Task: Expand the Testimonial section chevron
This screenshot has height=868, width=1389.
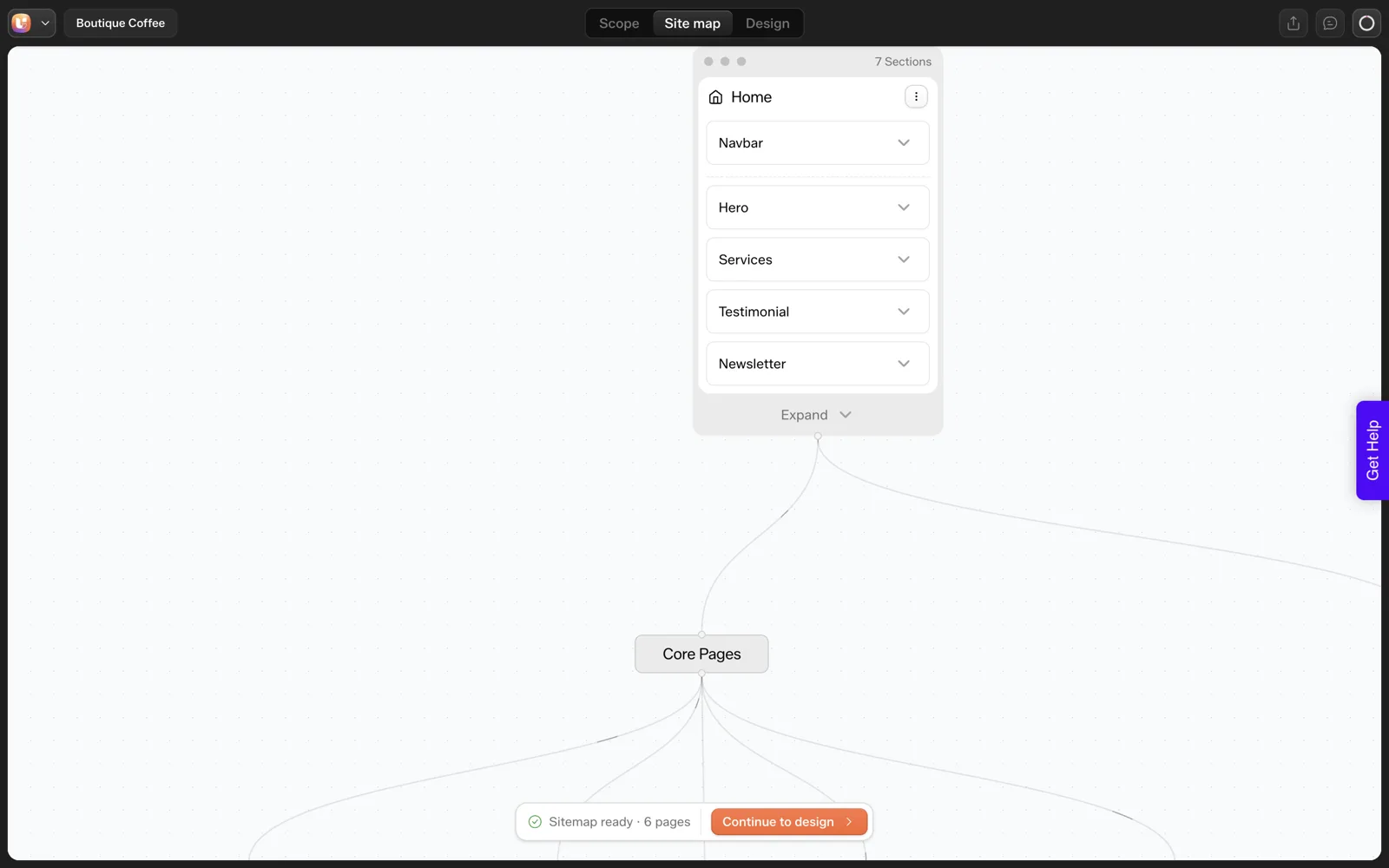Action: click(x=904, y=312)
